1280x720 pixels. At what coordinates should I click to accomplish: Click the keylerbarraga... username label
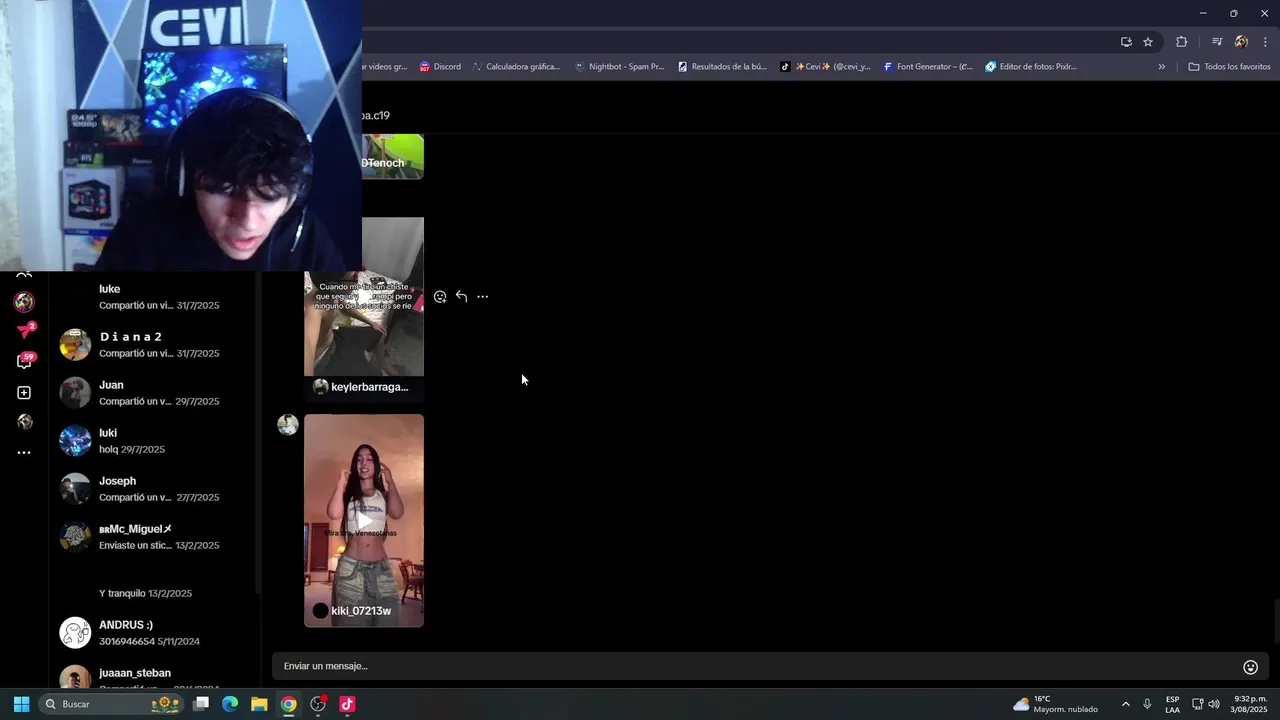[x=370, y=387]
